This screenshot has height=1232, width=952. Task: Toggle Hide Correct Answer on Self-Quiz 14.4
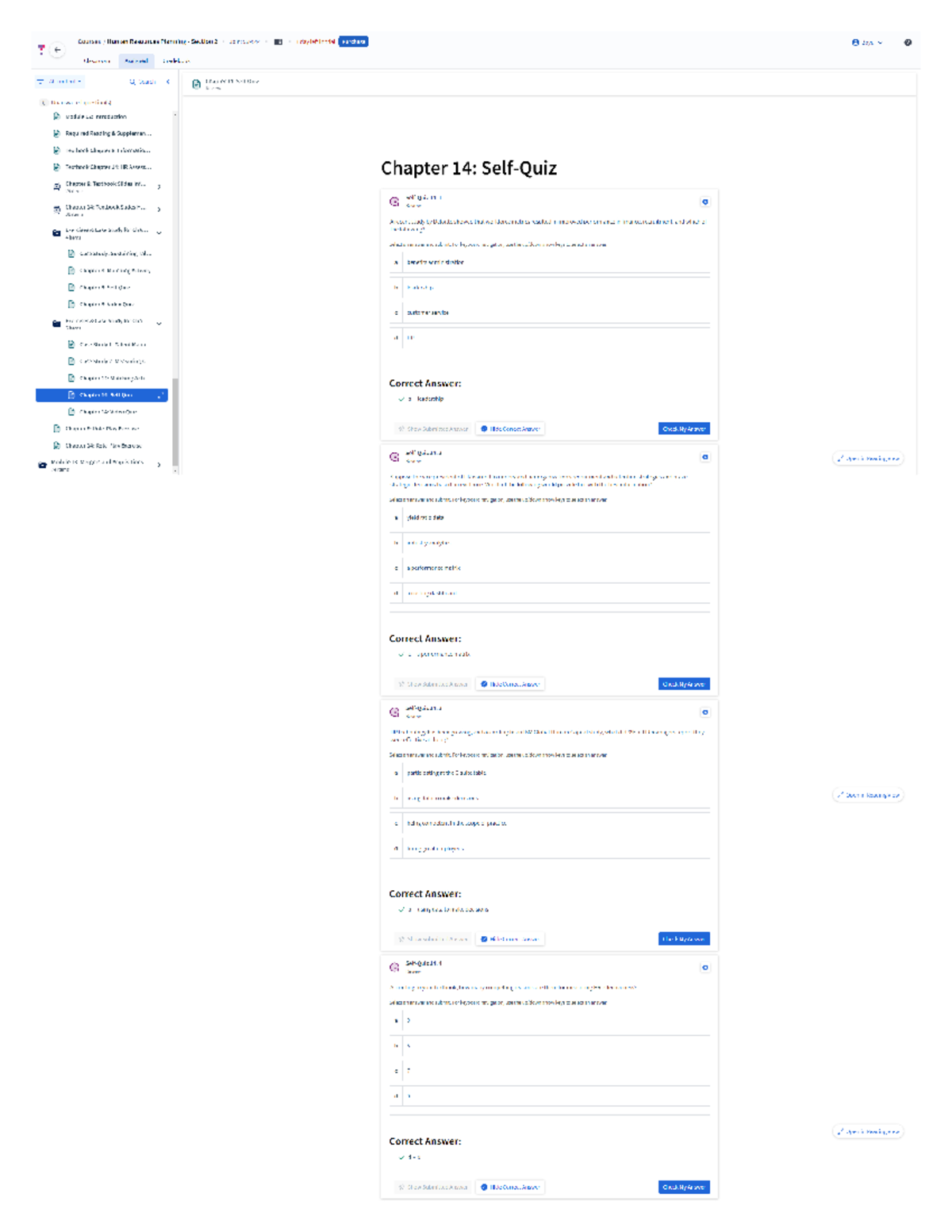(510, 1188)
